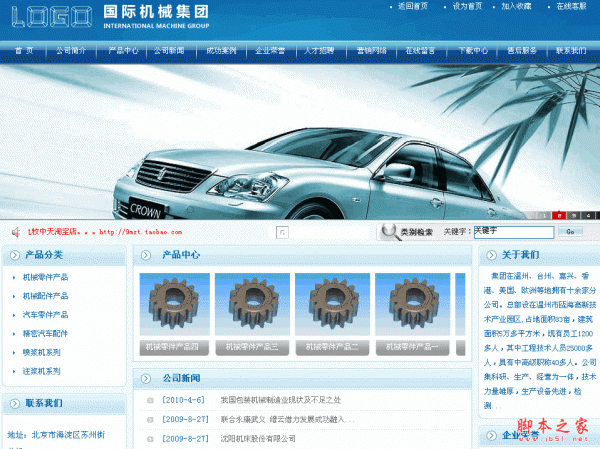Viewport: 600px width, 449px height.
Task: Open 汽车零件产品 category
Action: coord(45,315)
